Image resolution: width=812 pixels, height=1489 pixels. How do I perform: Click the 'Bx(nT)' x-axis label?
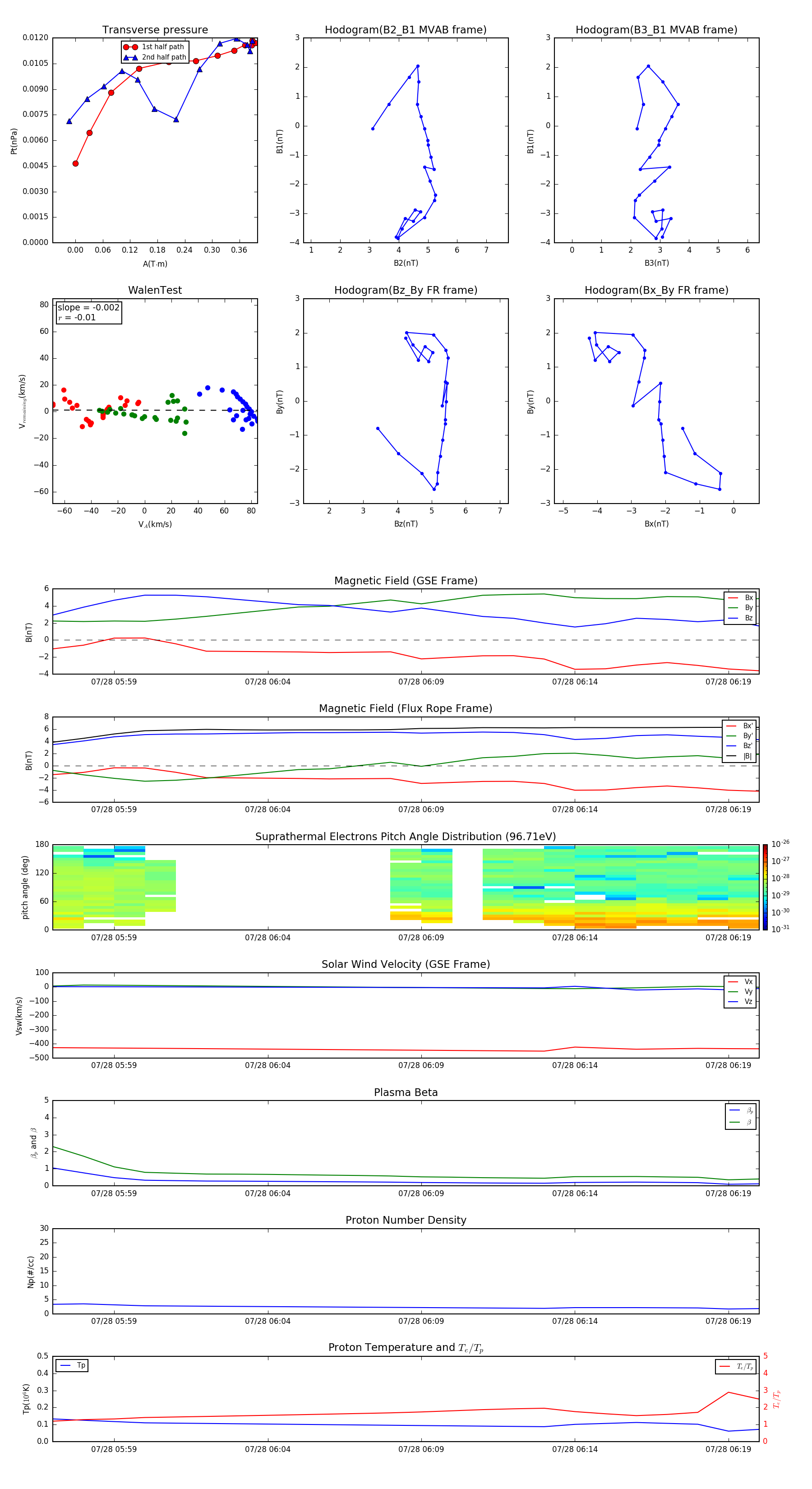click(x=656, y=524)
